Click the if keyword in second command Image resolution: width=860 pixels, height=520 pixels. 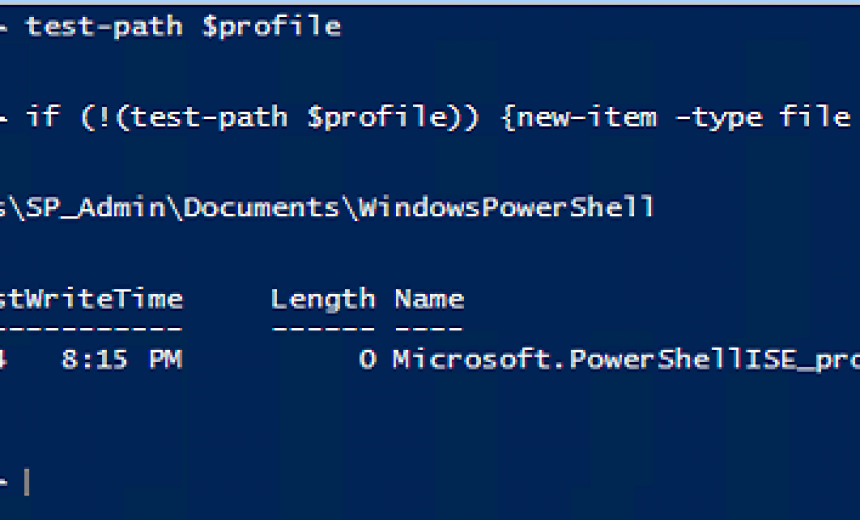pyautogui.click(x=43, y=117)
